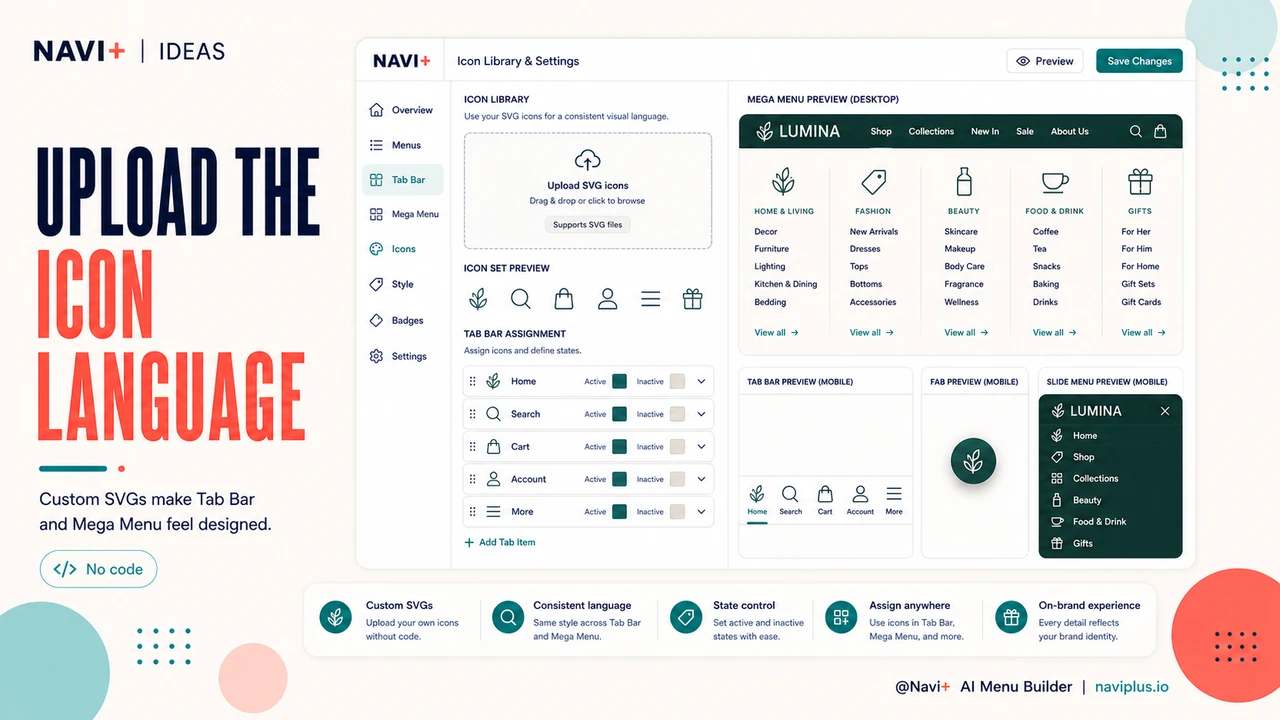Click the Fashion tag icon in mega menu
1280x720 pixels.
point(873,181)
